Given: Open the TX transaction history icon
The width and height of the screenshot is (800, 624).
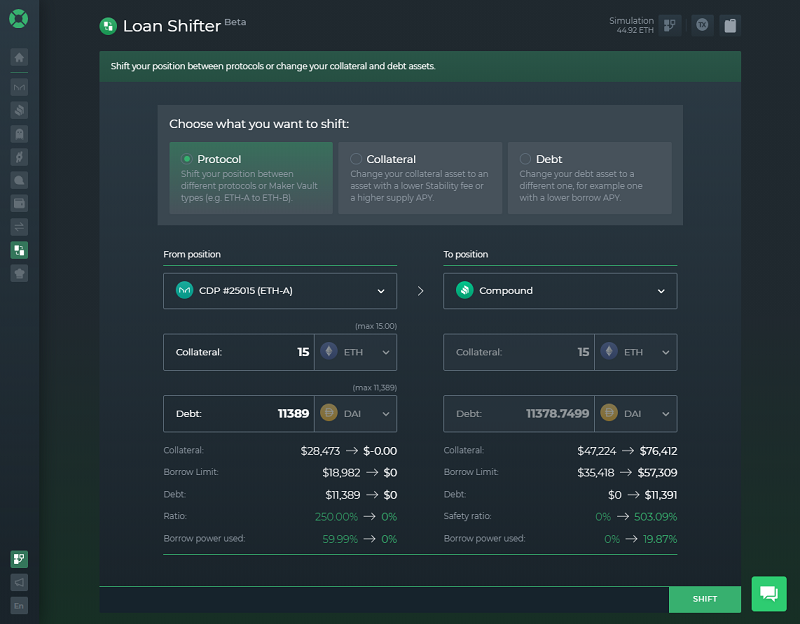Looking at the screenshot, I should coord(702,25).
